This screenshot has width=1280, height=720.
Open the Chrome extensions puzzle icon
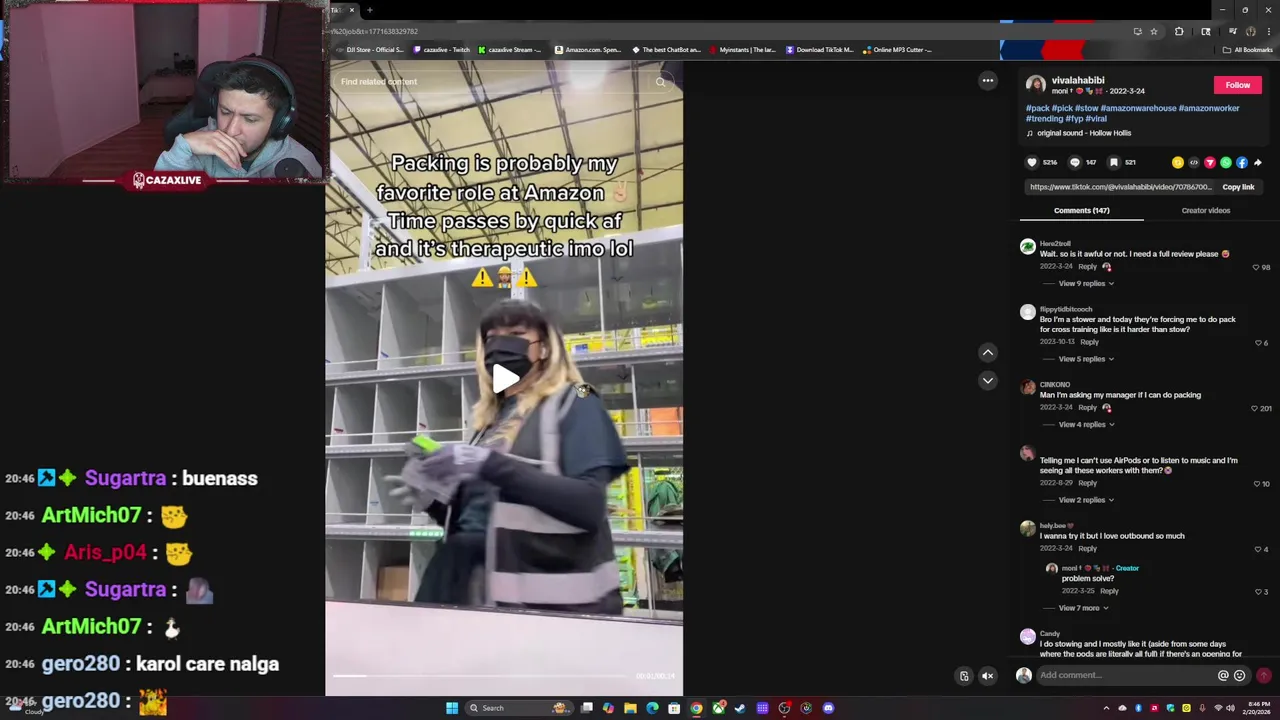[1179, 32]
